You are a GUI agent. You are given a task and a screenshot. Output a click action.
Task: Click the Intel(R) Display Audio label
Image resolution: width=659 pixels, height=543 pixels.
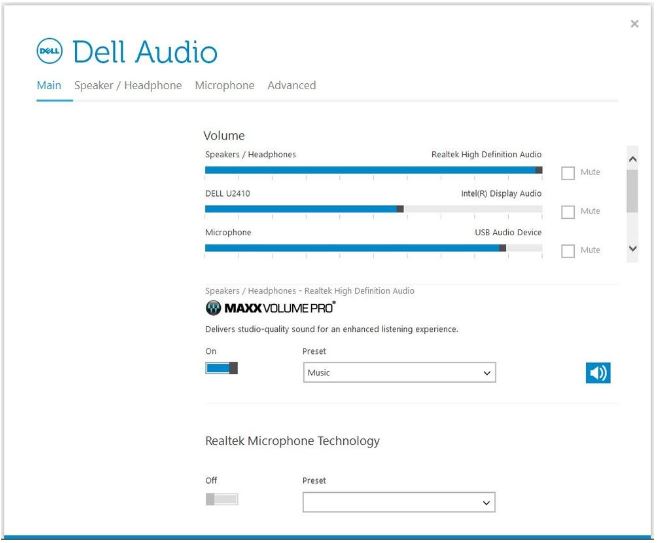(x=501, y=193)
